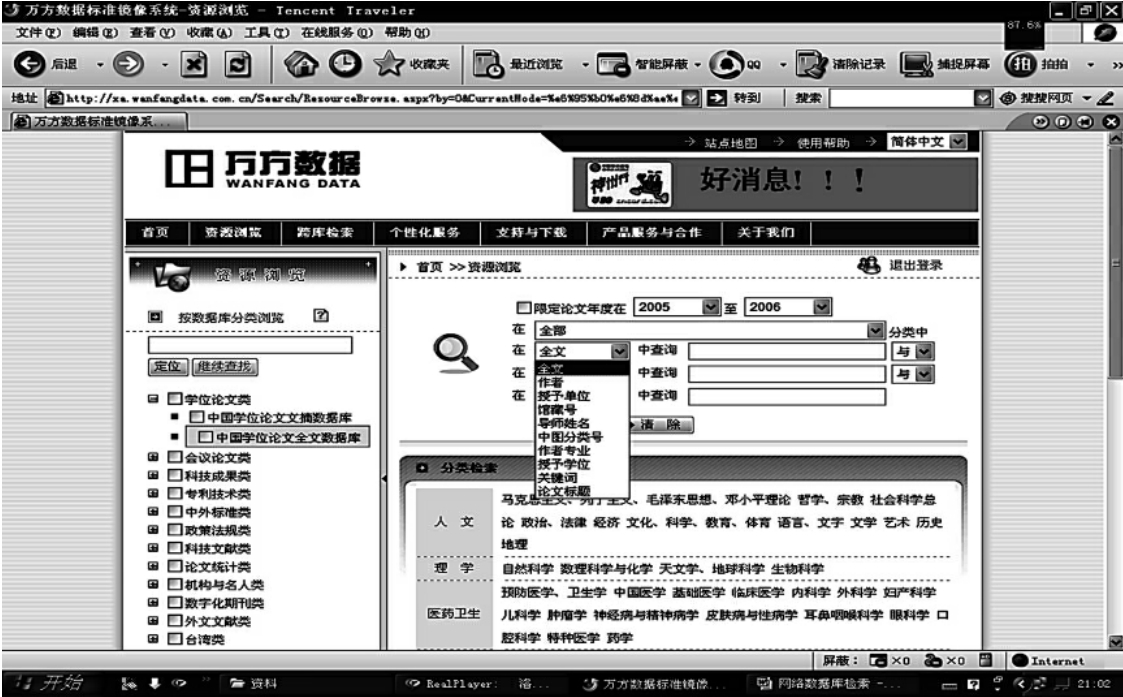Collapse the 学位论文类 tree node
Image resolution: width=1123 pixels, height=697 pixels.
point(153,398)
